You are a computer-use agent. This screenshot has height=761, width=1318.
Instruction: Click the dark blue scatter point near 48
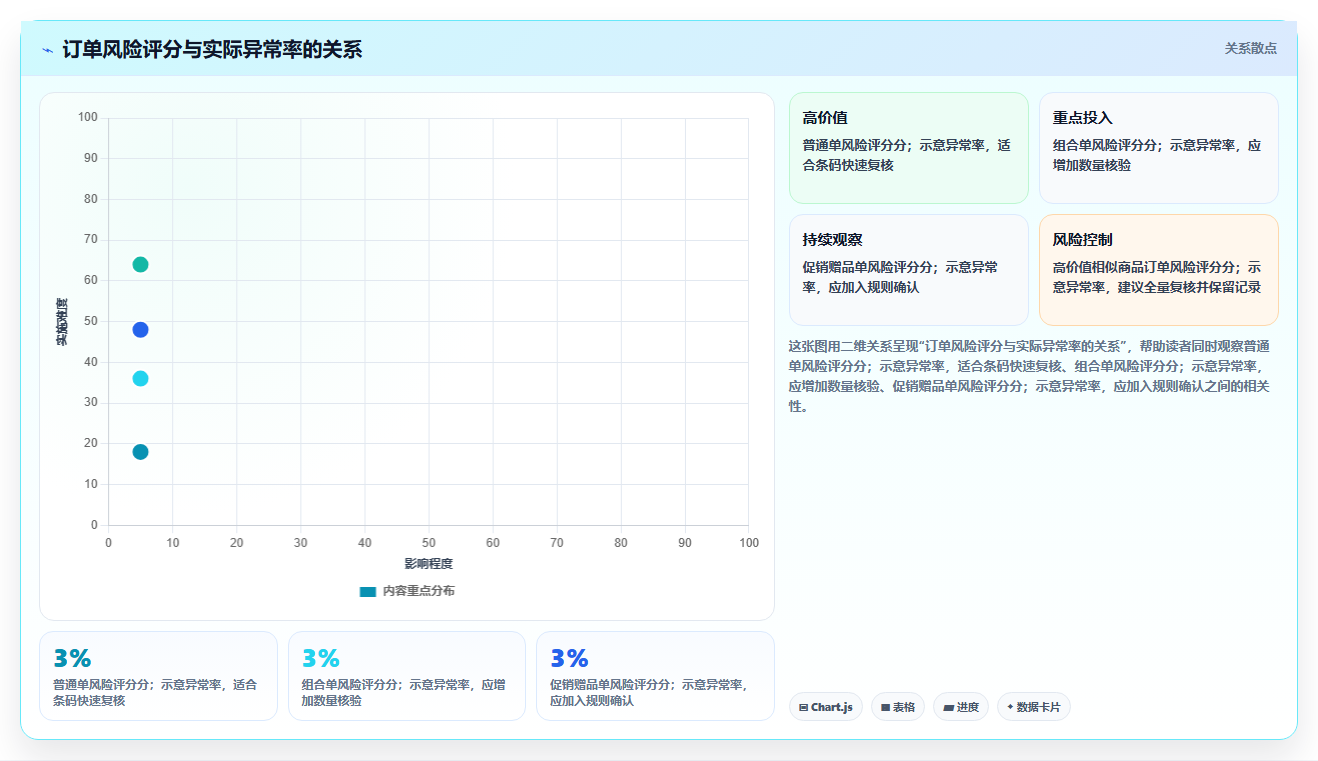tap(140, 330)
